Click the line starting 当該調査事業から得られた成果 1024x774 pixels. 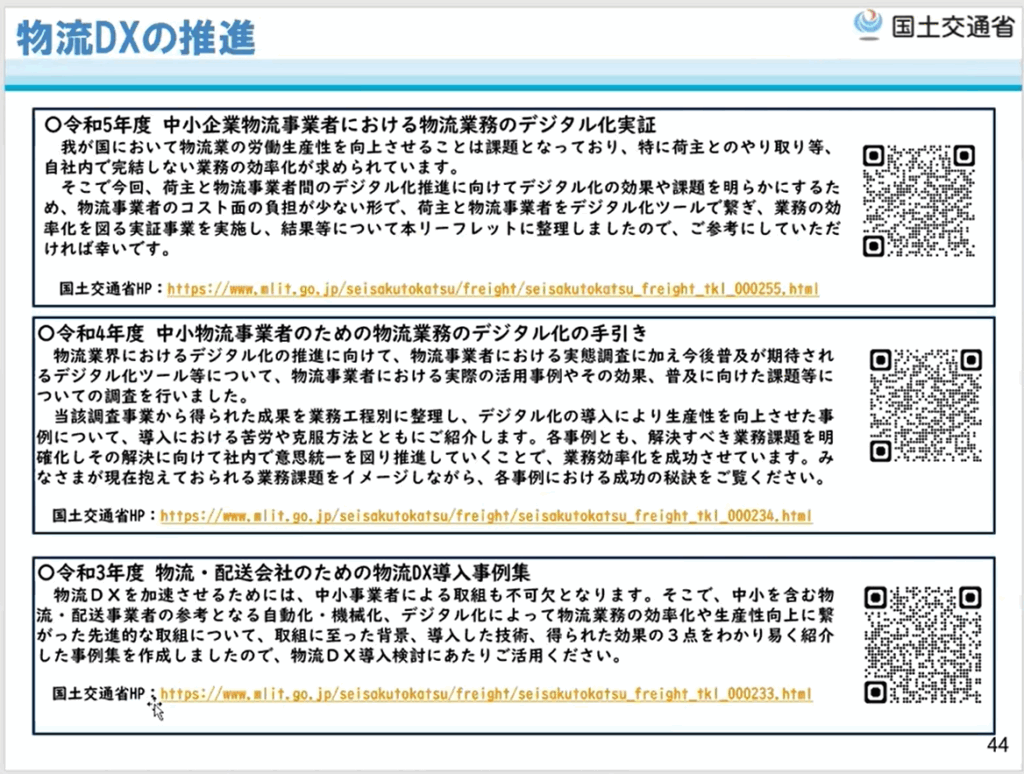[443, 416]
